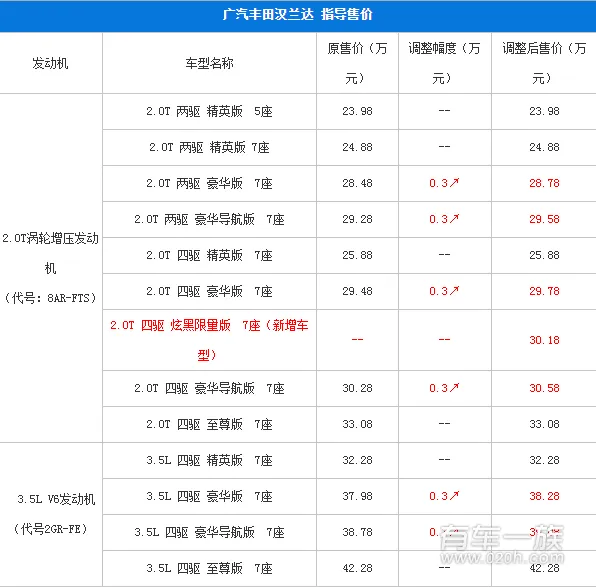This screenshot has width=596, height=587.
Task: Select the 发动机 column header
Action: 50,63
